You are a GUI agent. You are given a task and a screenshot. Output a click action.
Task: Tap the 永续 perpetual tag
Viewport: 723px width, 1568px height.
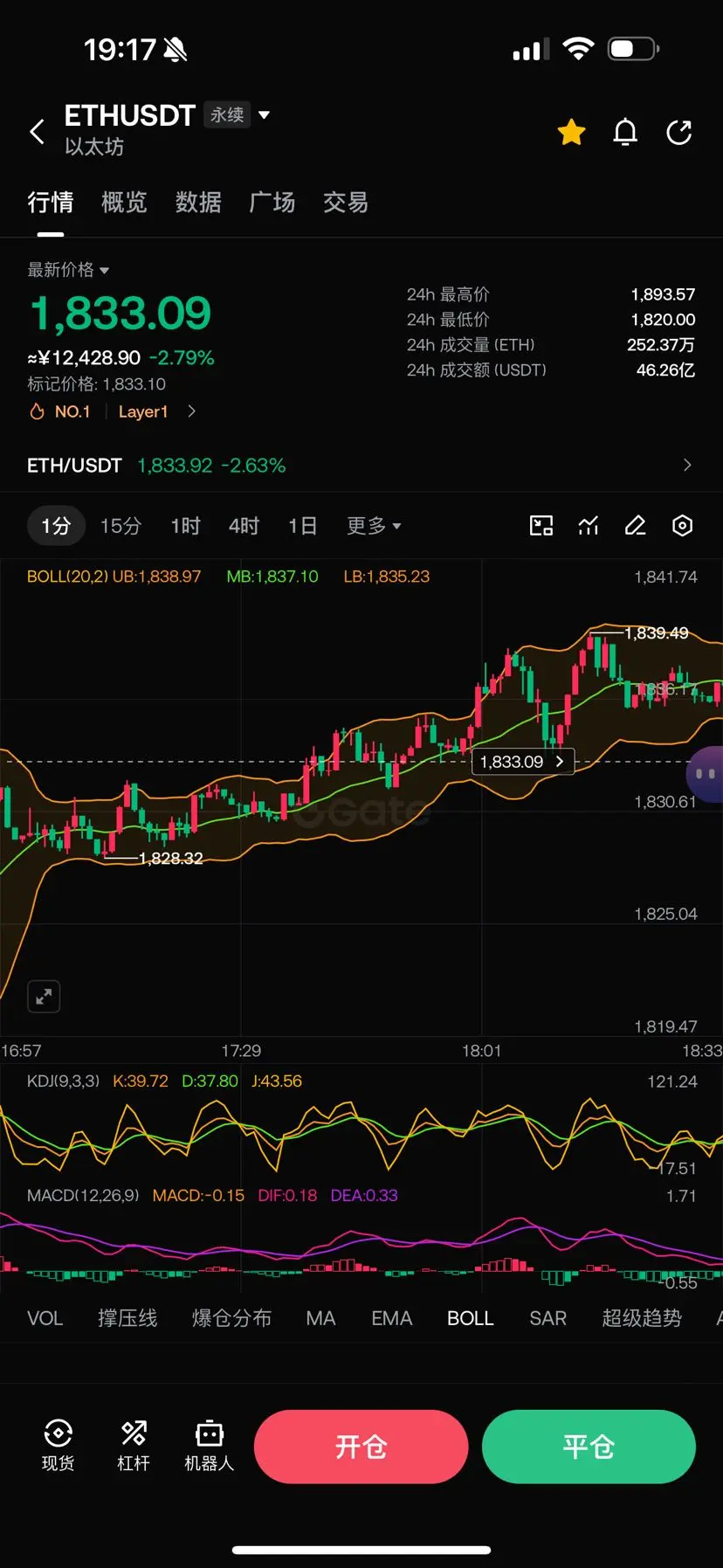227,114
